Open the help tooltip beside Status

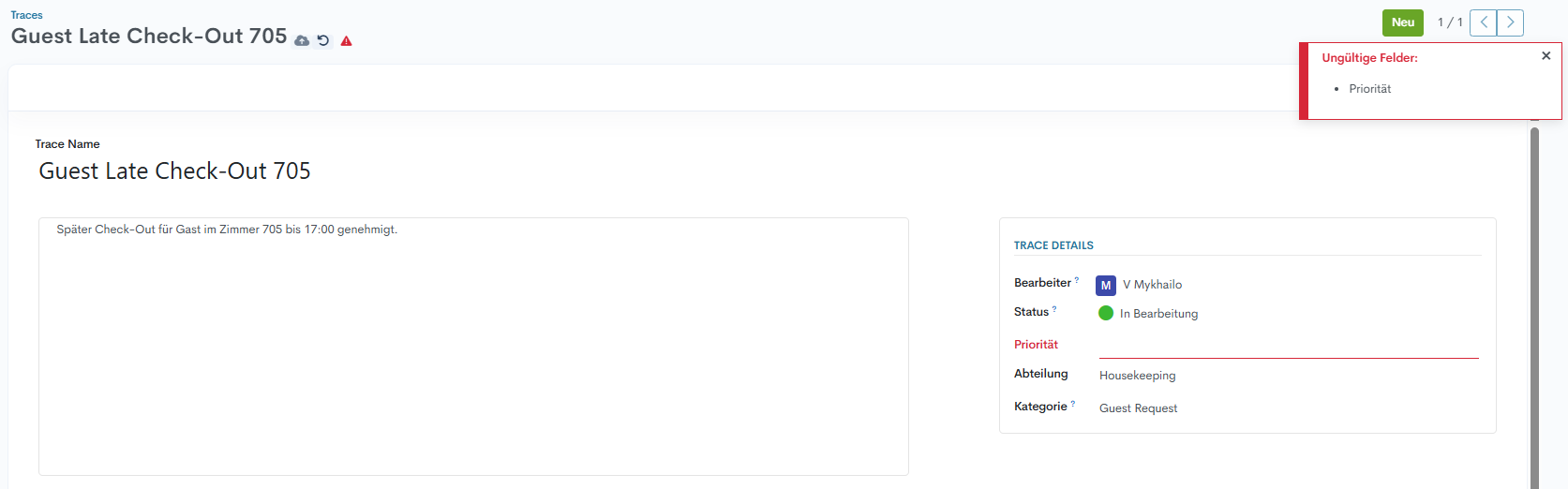pos(1054,309)
